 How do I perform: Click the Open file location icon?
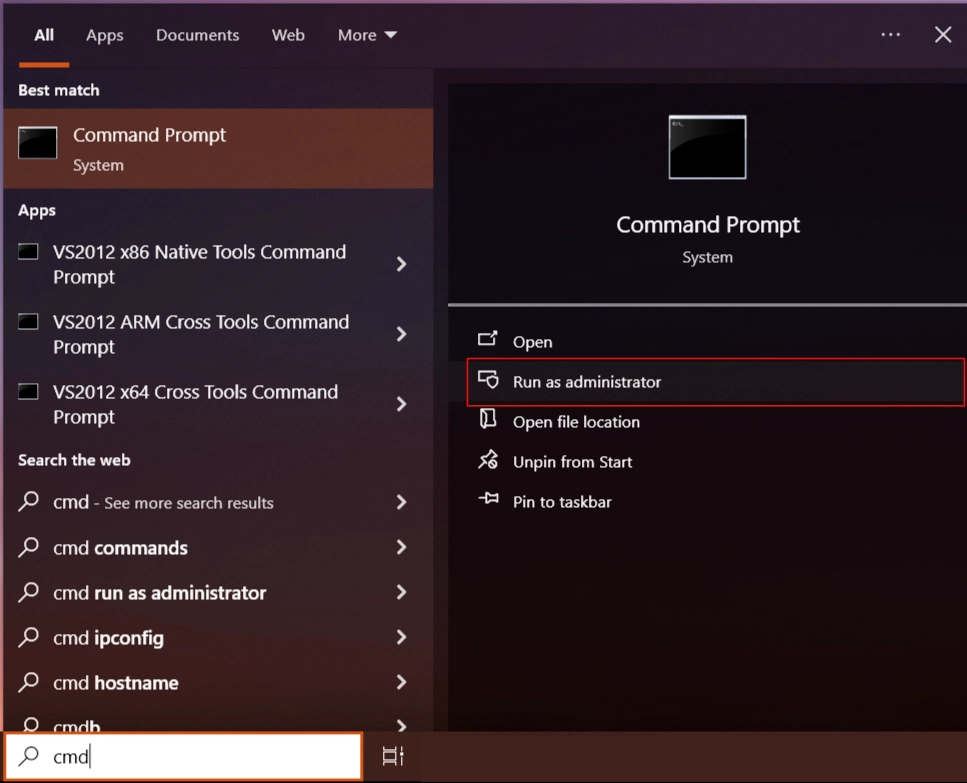pos(488,419)
